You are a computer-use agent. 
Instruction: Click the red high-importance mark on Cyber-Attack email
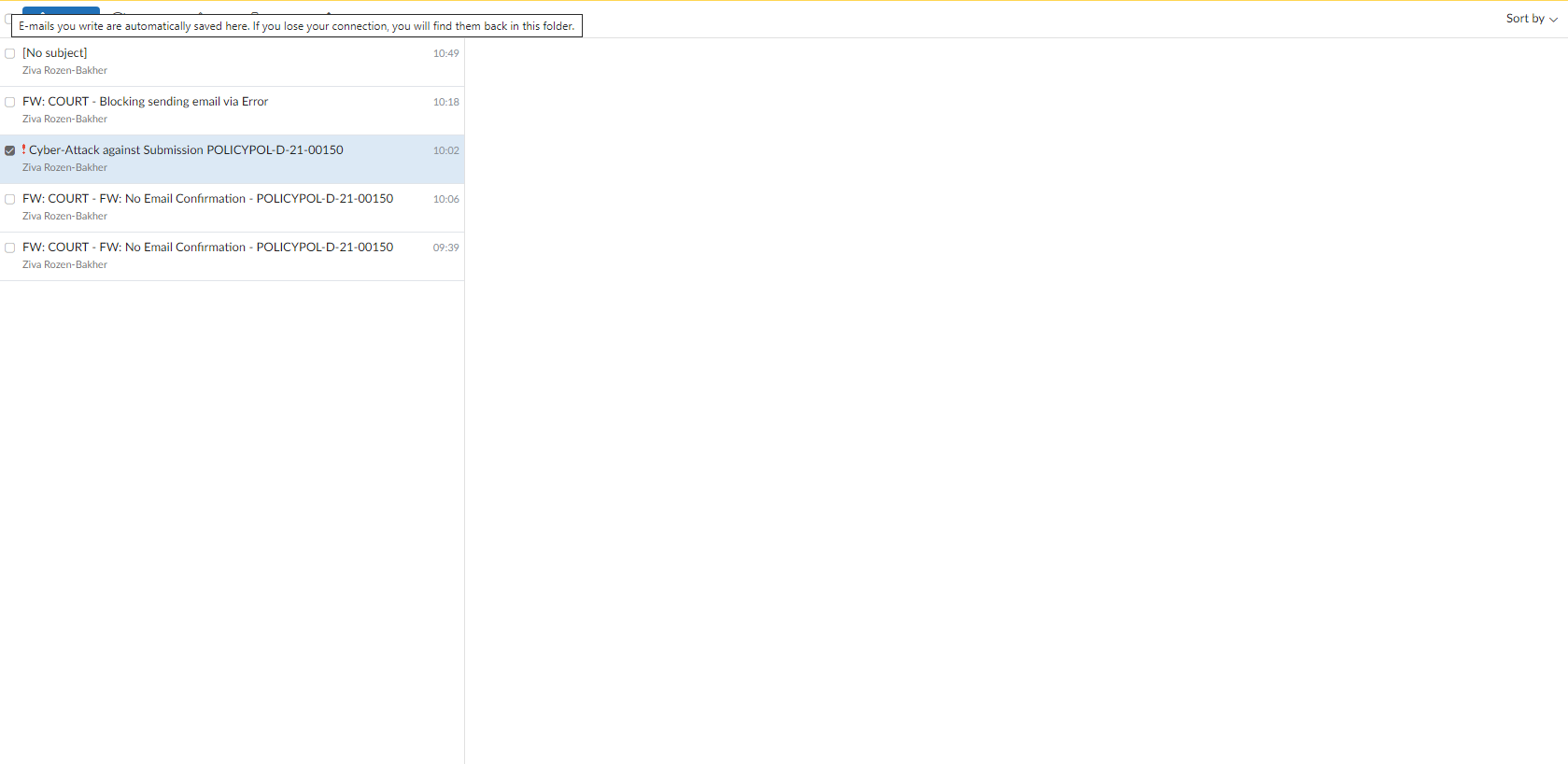[24, 149]
